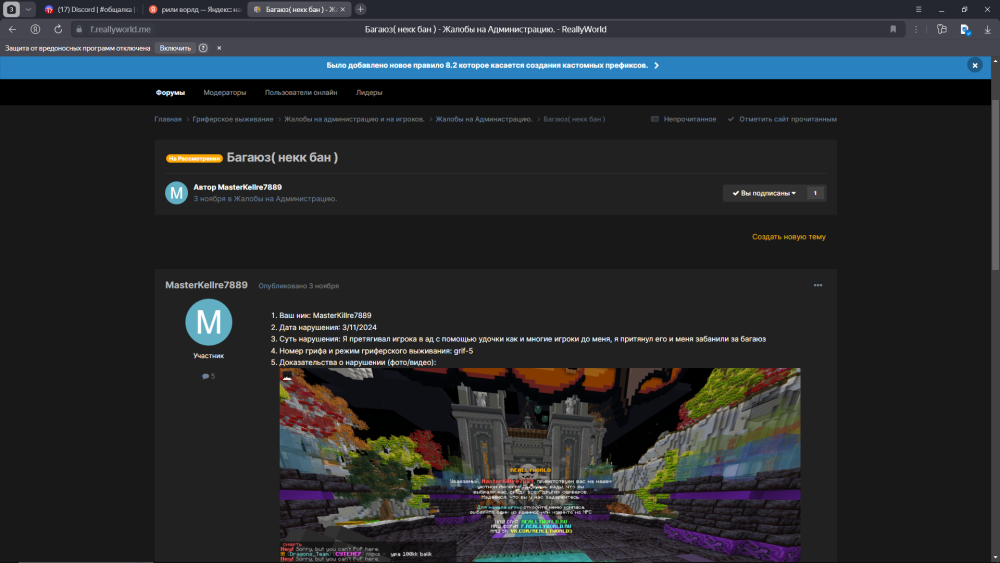Open post options three-dot menu
The image size is (1000, 563).
818,285
